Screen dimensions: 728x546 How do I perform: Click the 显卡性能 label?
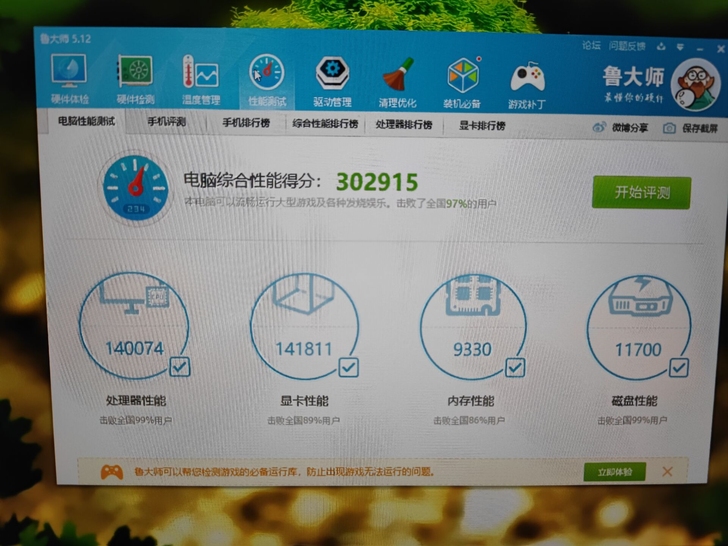304,401
